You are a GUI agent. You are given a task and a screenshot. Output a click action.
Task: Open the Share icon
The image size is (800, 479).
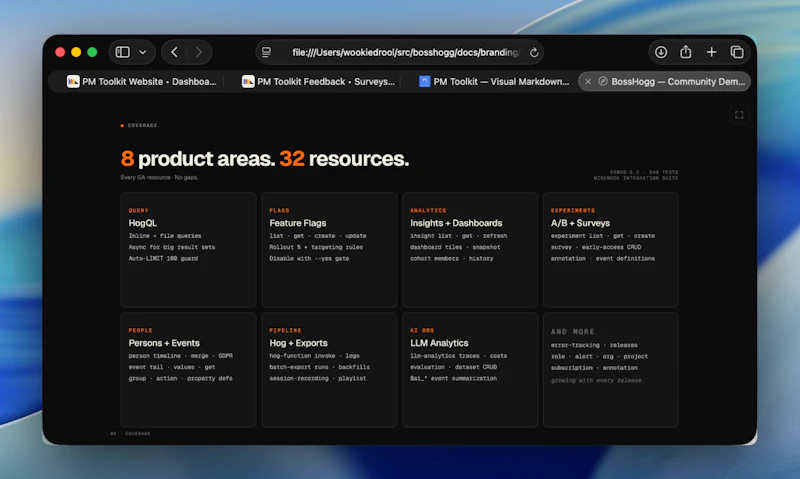coord(686,52)
